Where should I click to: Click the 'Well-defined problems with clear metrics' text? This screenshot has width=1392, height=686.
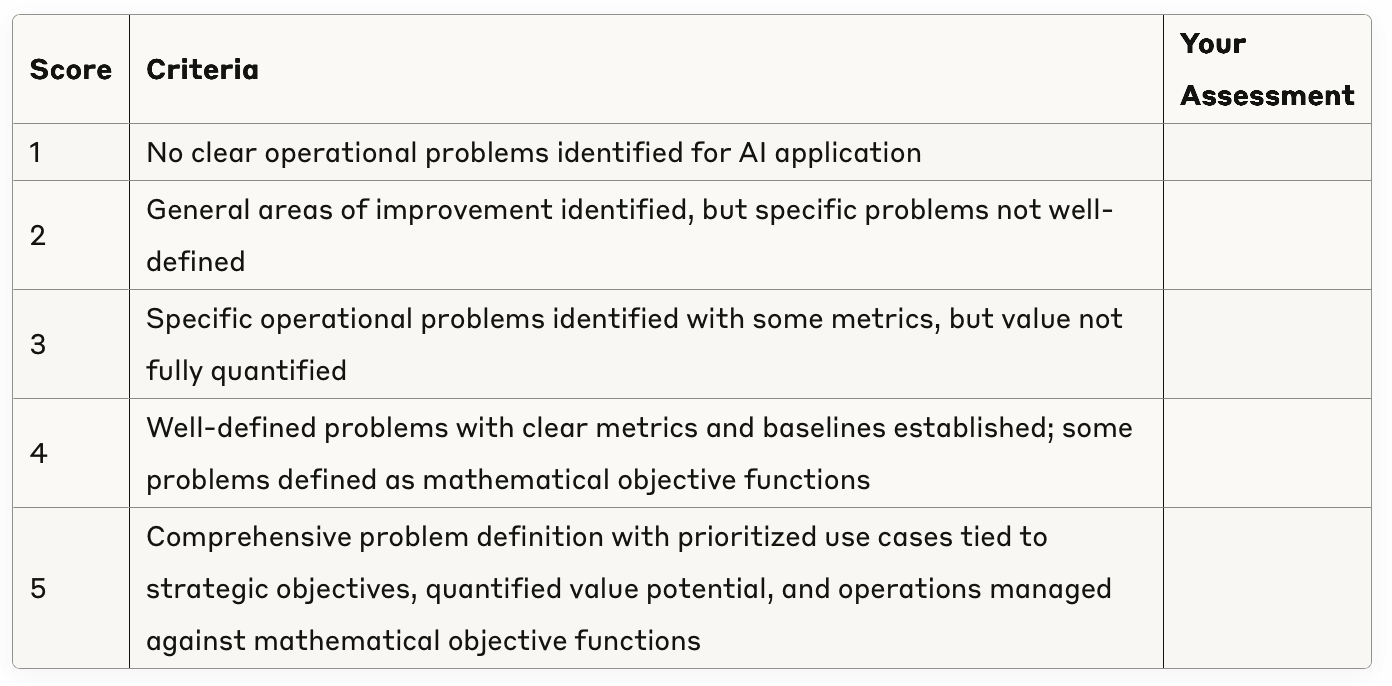(x=639, y=428)
